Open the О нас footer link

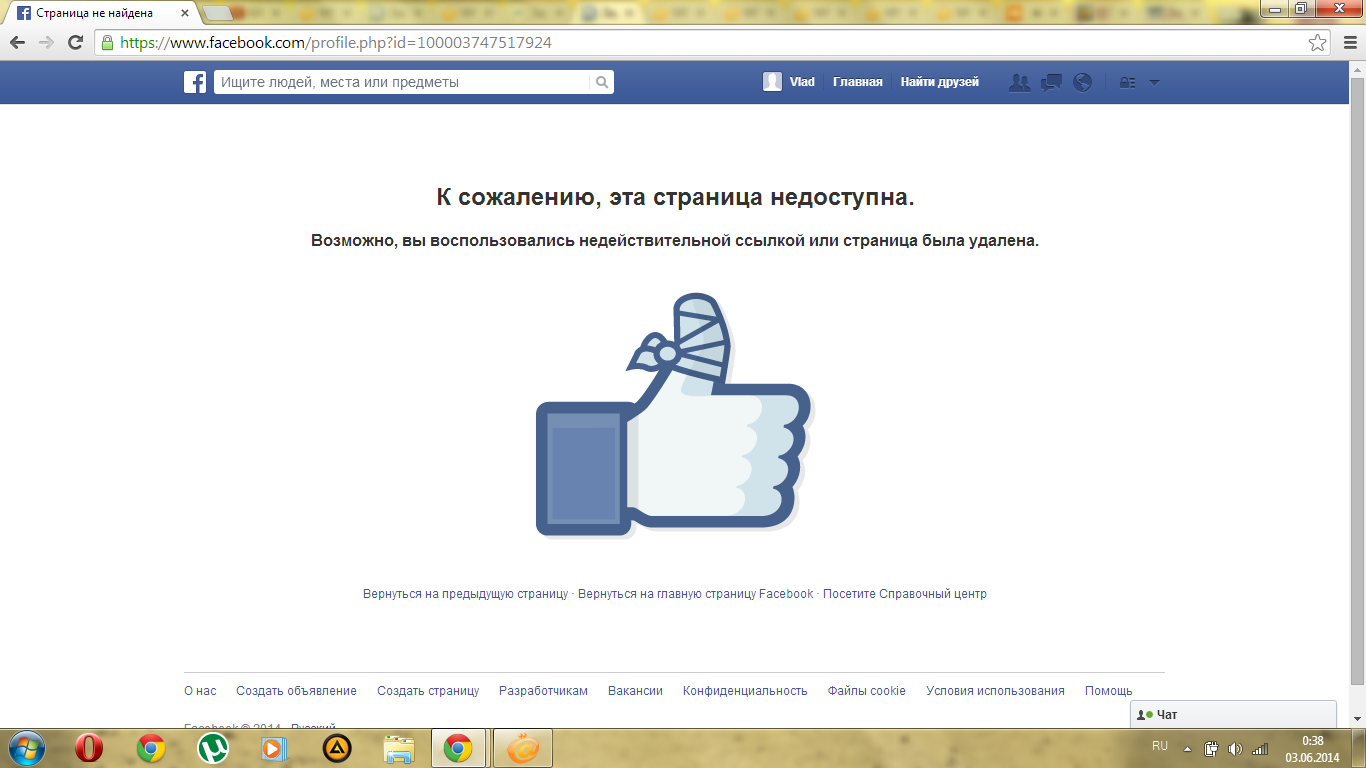point(200,691)
